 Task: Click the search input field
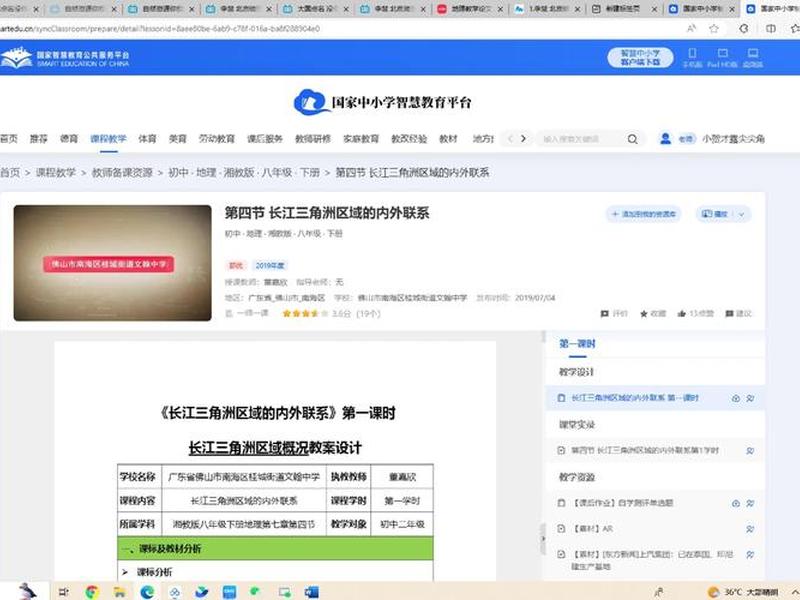(581, 139)
